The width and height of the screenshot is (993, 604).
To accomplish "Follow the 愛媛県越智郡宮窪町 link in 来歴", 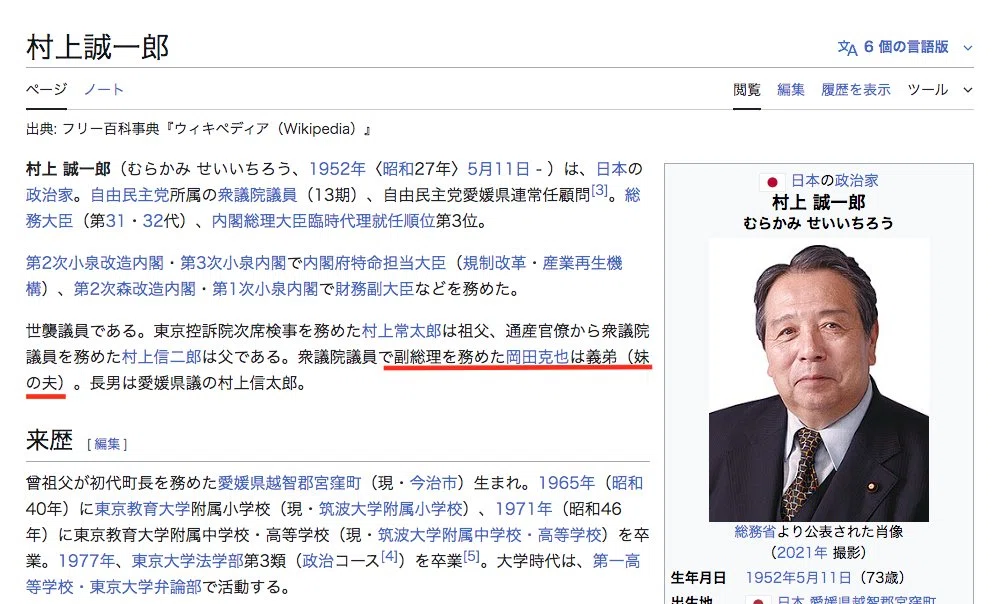I will [289, 483].
